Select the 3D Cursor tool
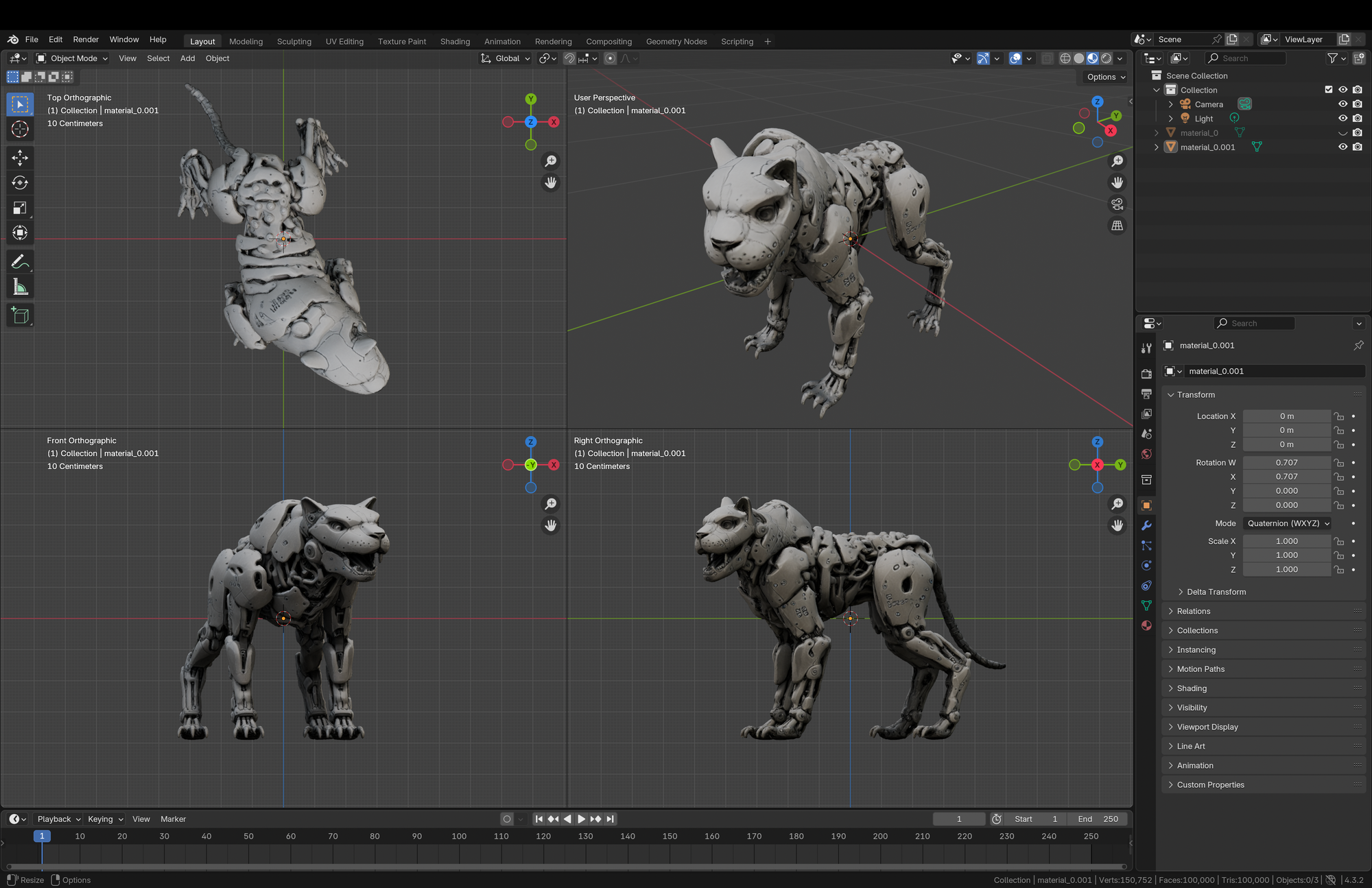 (x=20, y=129)
